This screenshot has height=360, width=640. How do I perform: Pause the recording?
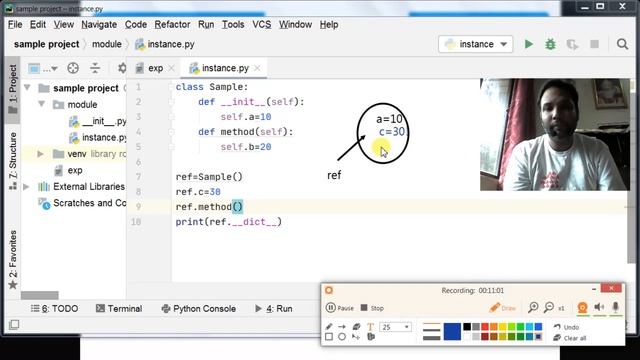click(340, 308)
